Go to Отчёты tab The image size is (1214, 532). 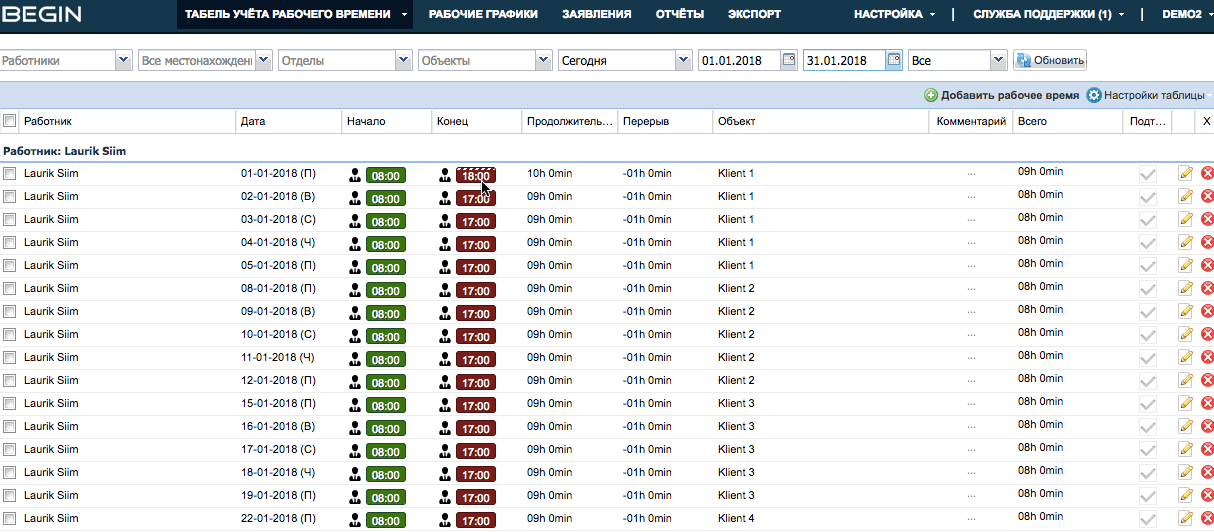coord(680,14)
